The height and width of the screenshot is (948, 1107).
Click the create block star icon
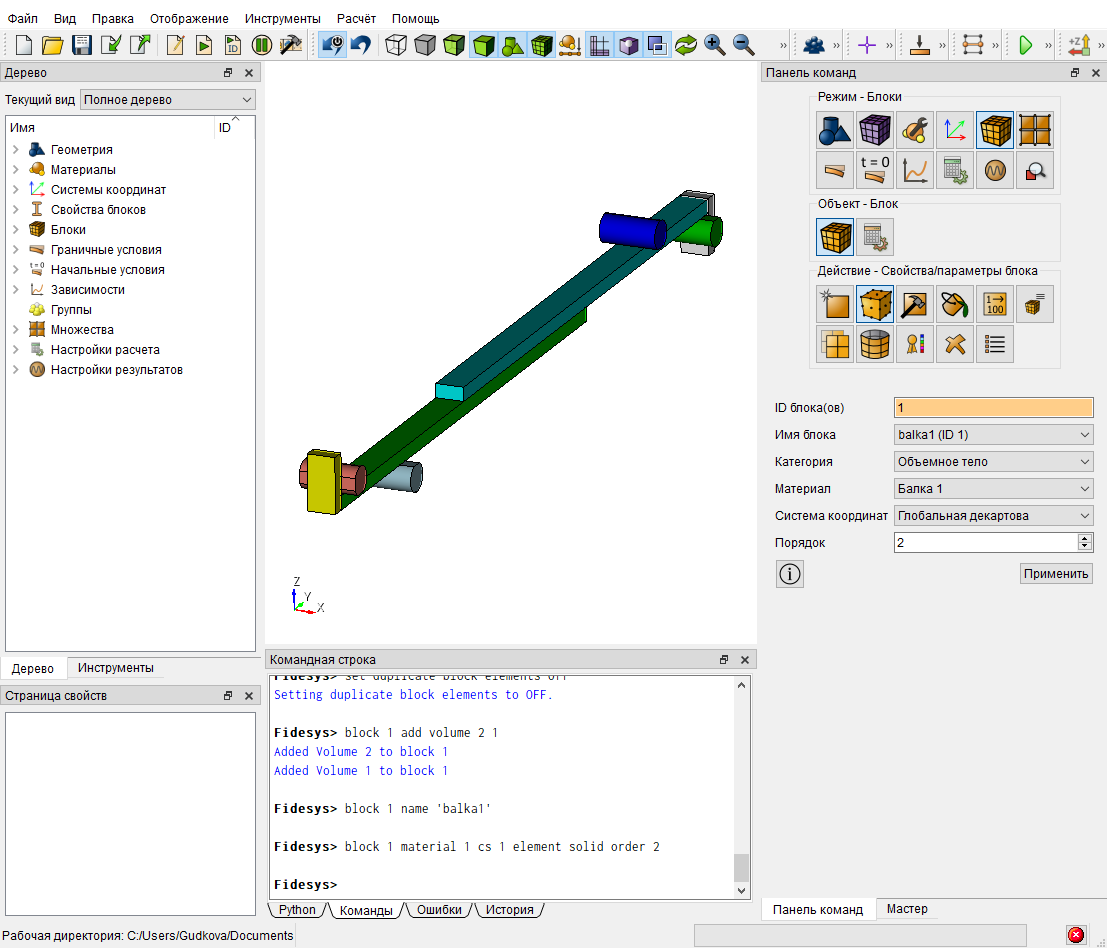click(834, 304)
